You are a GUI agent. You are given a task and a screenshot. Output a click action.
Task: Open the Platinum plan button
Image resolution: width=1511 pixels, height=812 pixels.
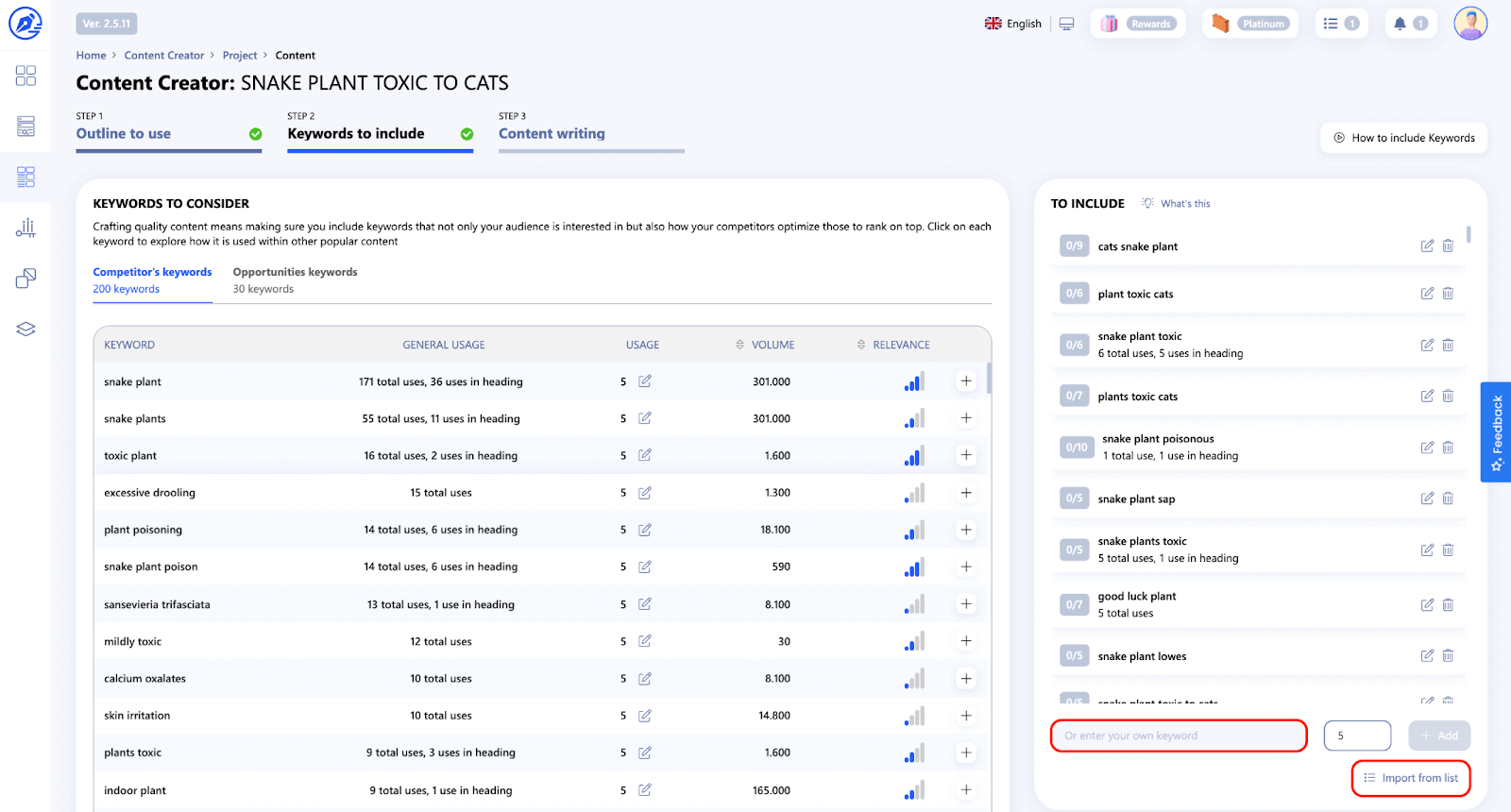tap(1250, 24)
